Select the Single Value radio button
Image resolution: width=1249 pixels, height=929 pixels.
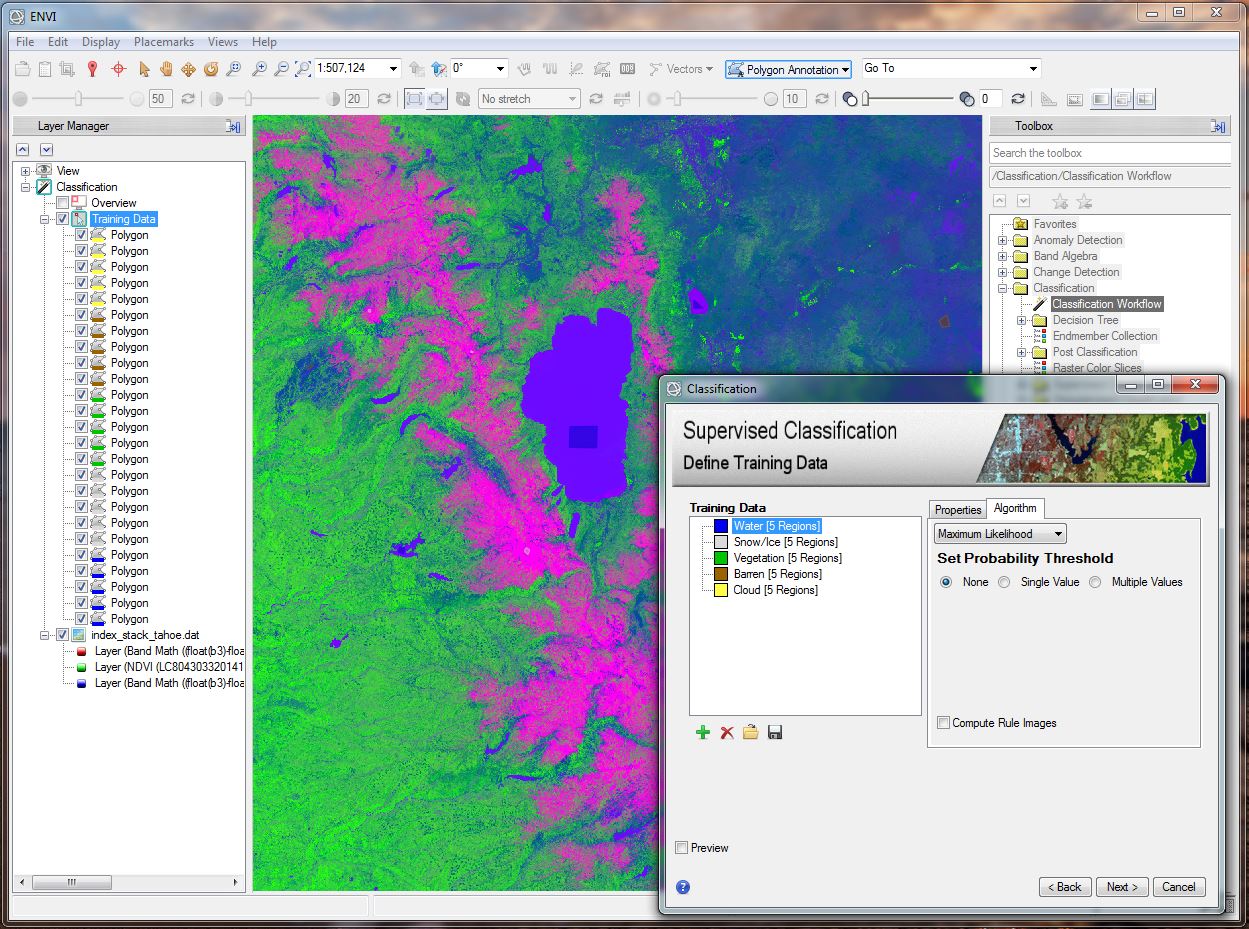(x=1005, y=582)
